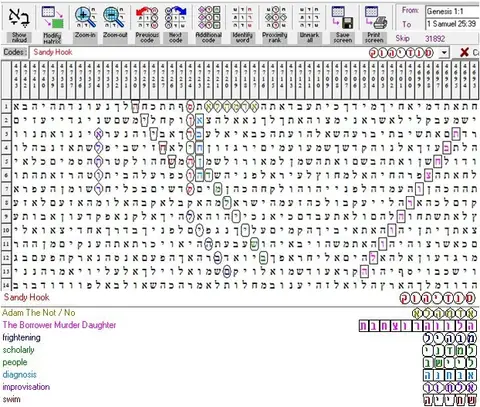
Task: Click boxed Hebrew letters for Borrower Murder Daughter
Action: click(418, 326)
